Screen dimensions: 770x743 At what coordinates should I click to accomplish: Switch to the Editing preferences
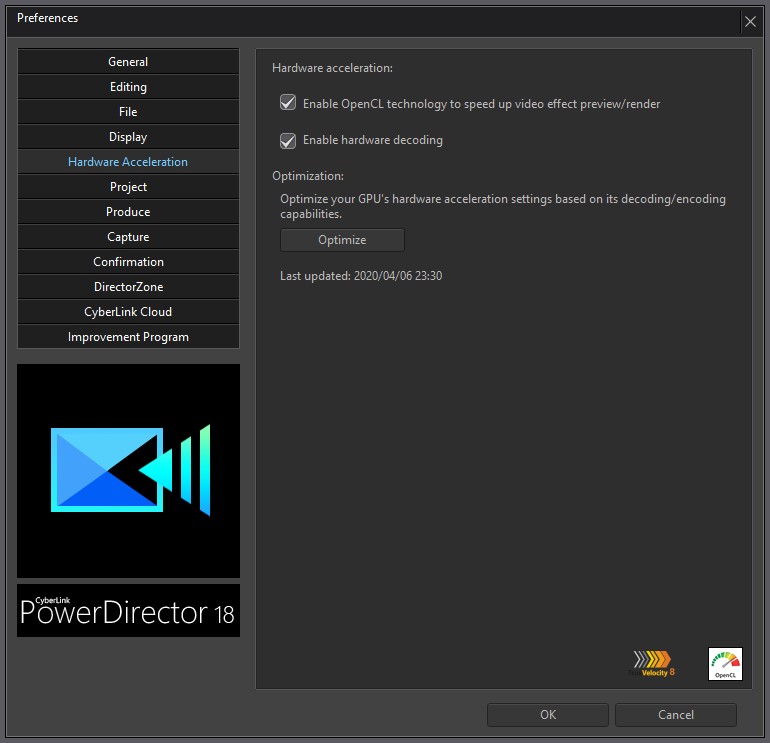[128, 87]
